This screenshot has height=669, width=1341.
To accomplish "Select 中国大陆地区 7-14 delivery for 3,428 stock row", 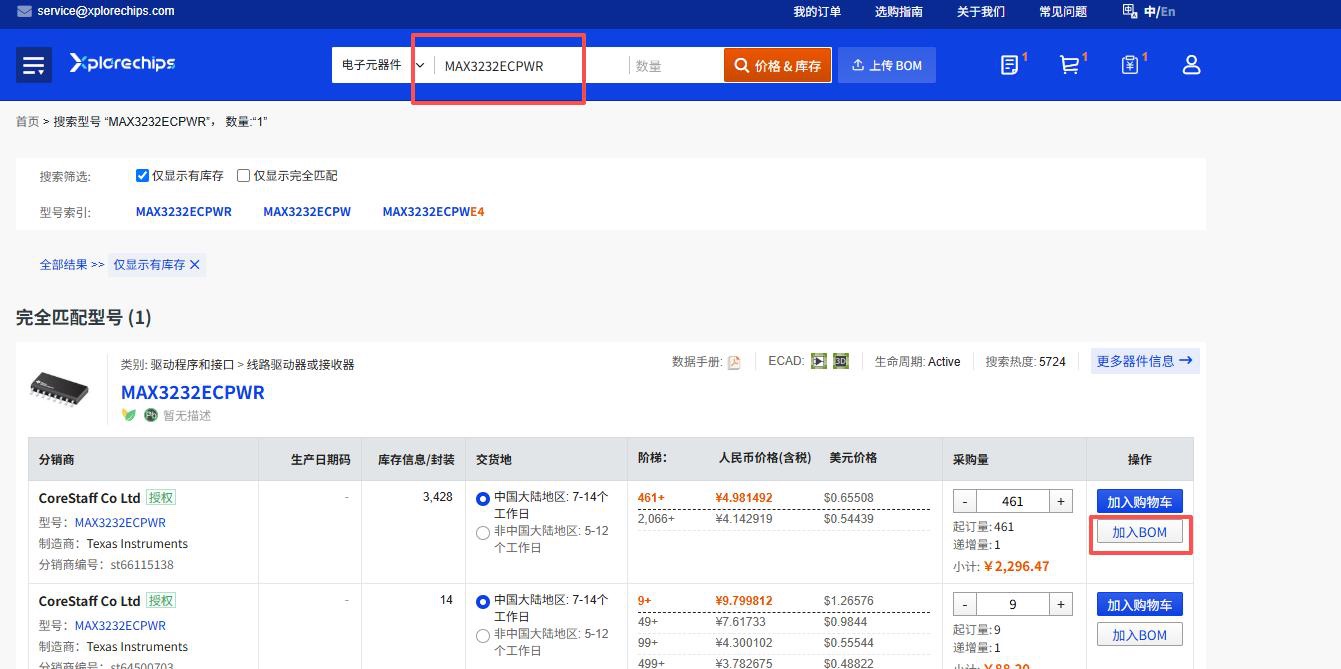I will pos(483,498).
